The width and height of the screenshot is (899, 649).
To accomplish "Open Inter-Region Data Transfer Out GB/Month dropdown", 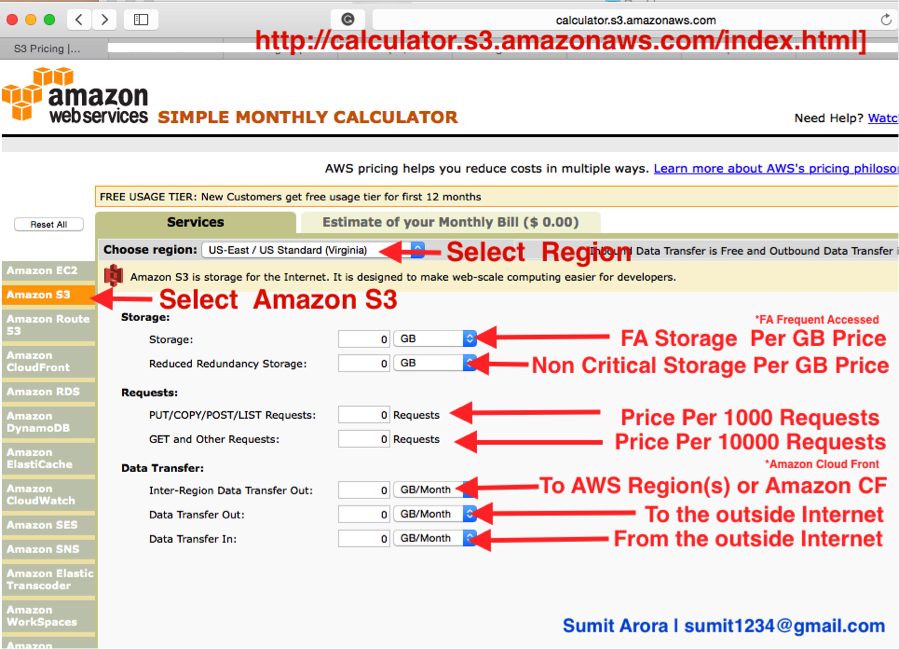I will pos(435,490).
